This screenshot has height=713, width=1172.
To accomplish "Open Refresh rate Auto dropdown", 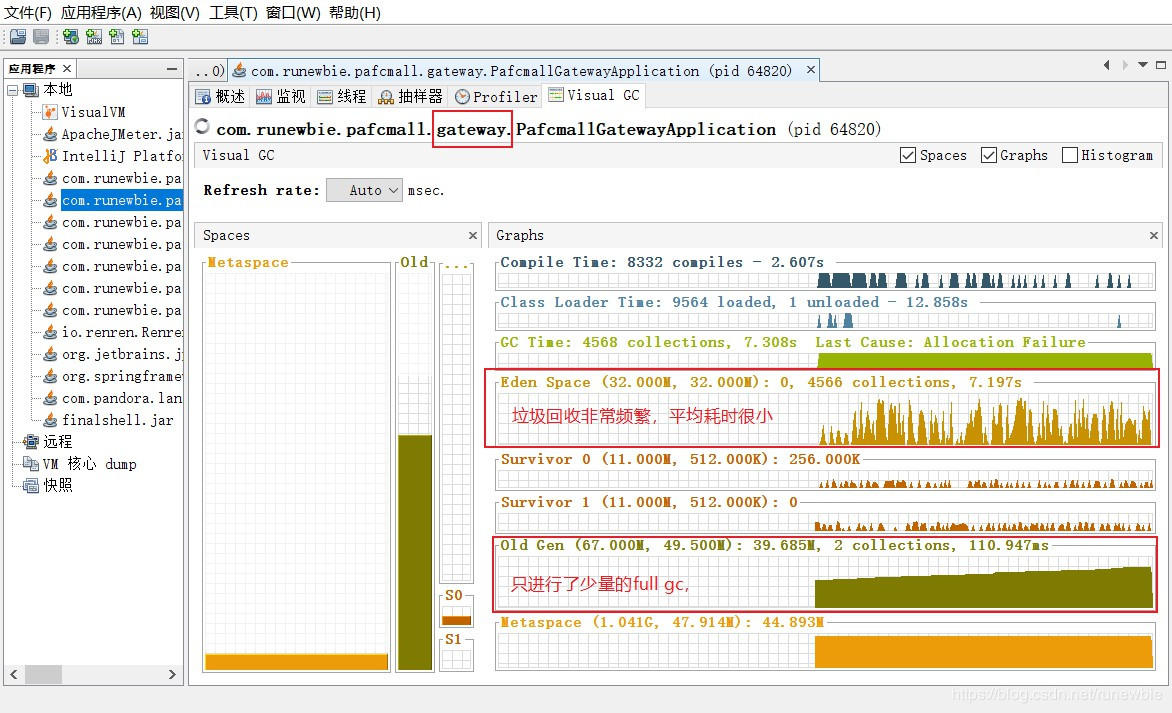I will pos(365,191).
